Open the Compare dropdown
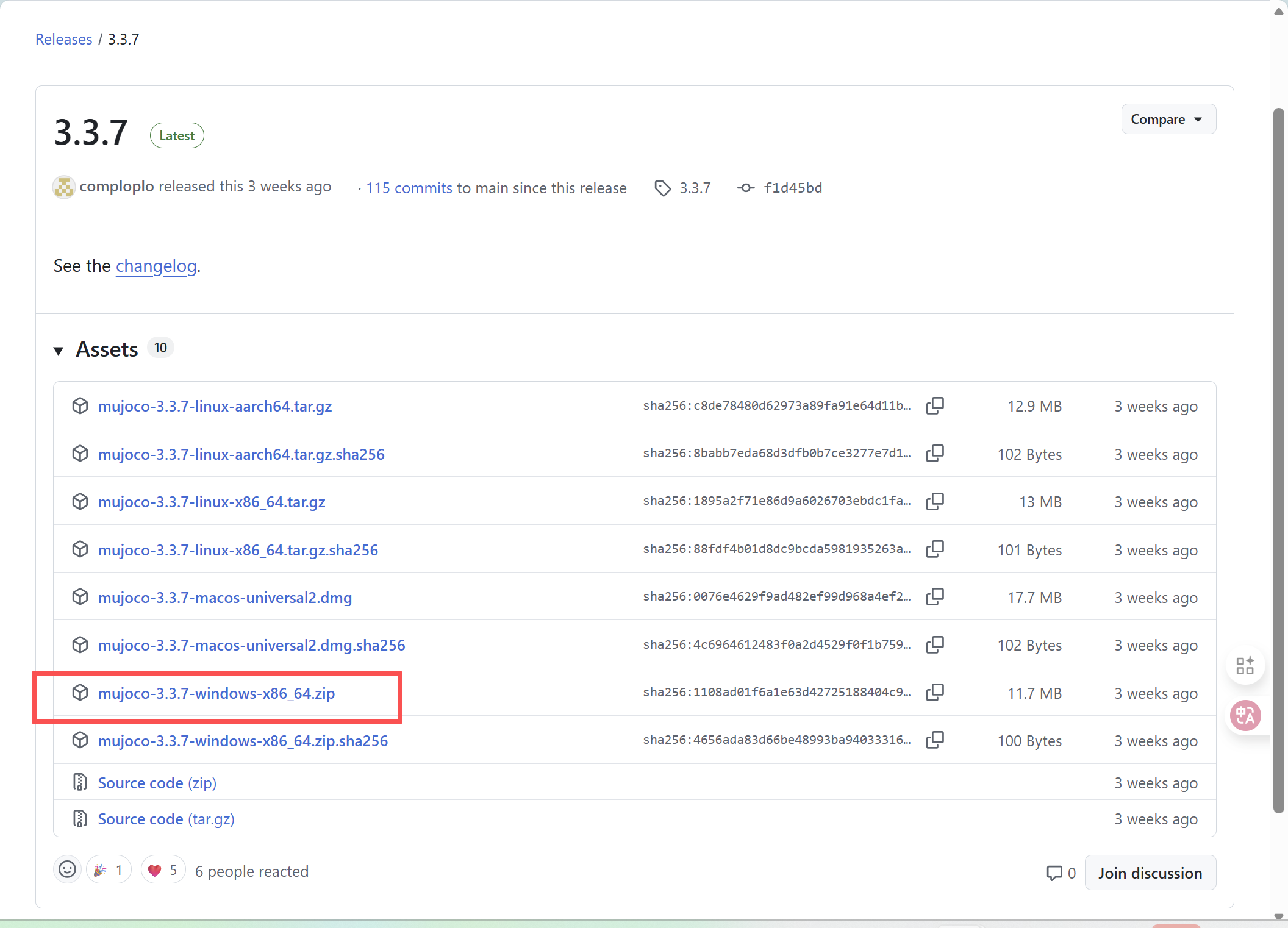1288x928 pixels. (1168, 120)
